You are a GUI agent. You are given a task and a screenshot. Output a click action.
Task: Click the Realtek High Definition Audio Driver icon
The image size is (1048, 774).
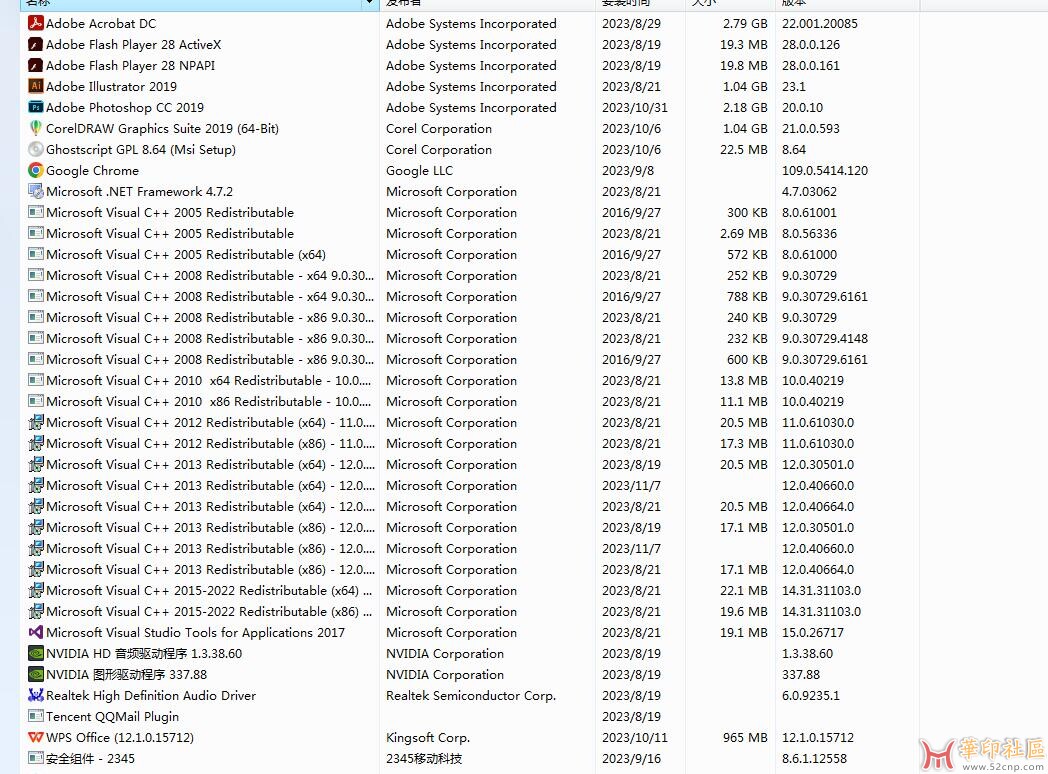point(35,696)
